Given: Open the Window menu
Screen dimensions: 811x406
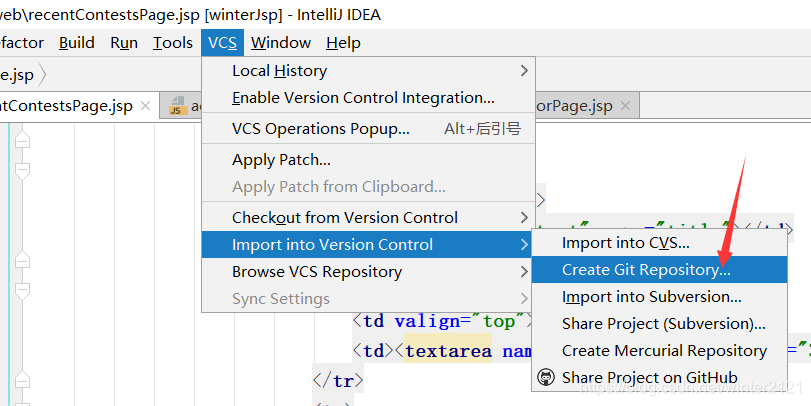Looking at the screenshot, I should click(281, 42).
